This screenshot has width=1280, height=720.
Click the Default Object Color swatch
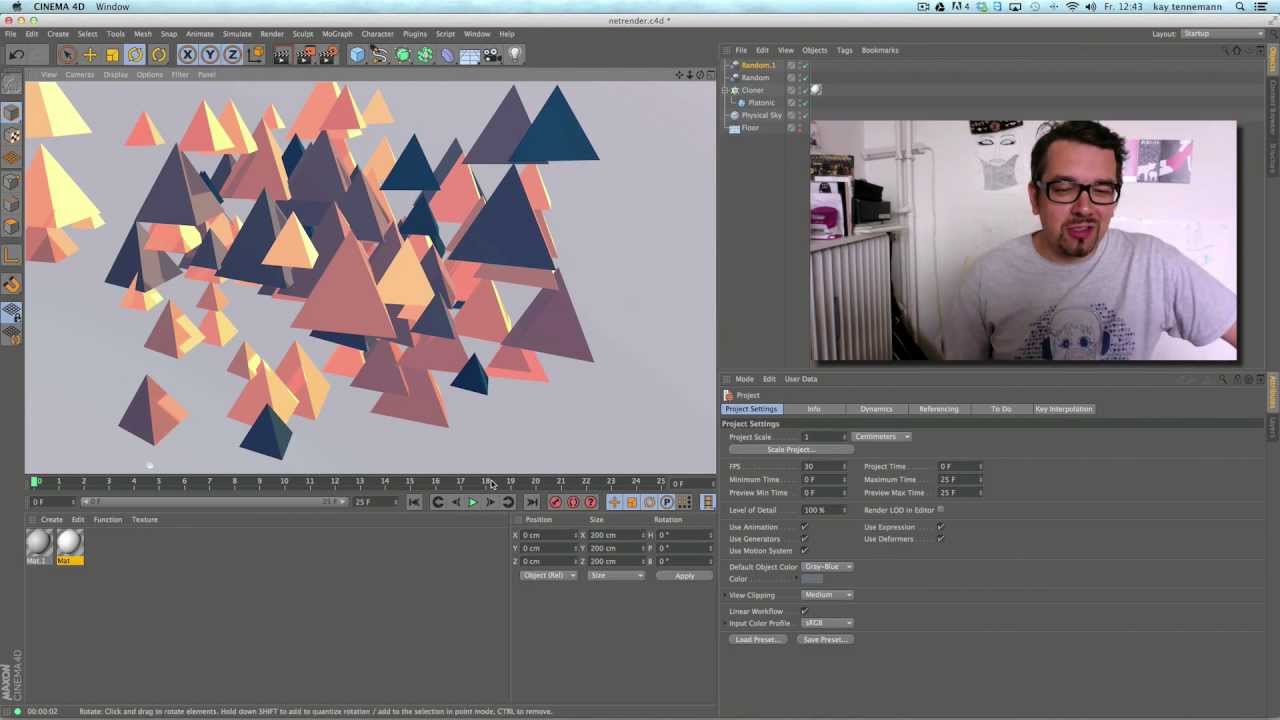(x=811, y=579)
